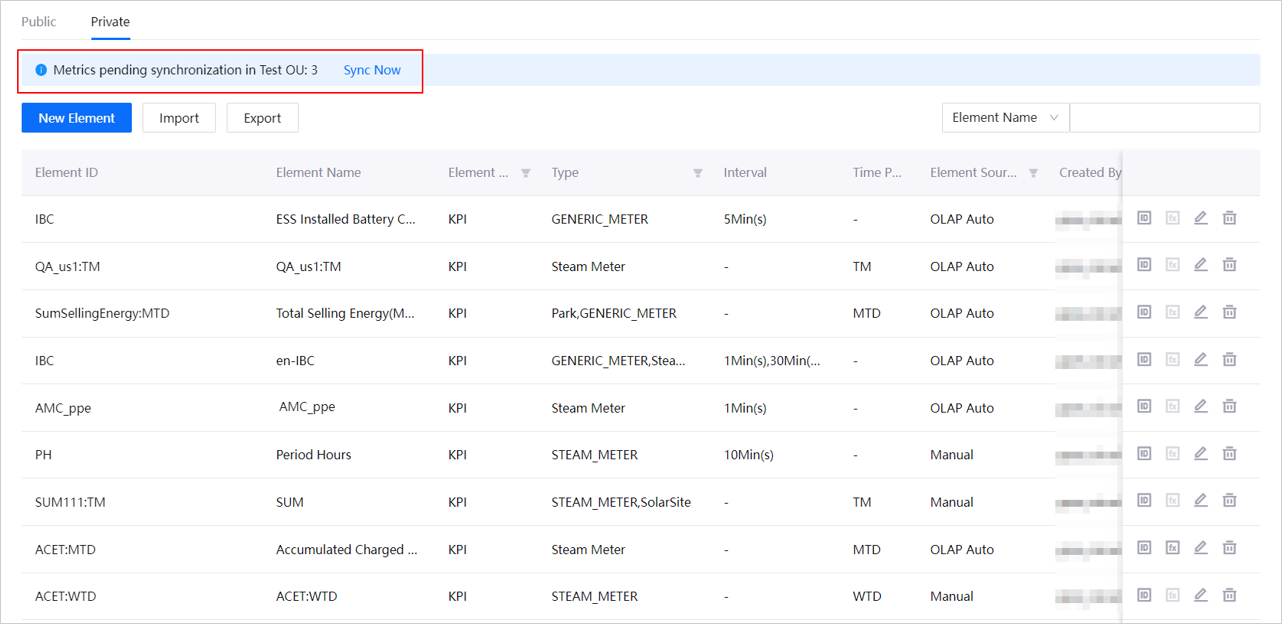The width and height of the screenshot is (1282, 624).
Task: Click the info icon in sync banner
Action: [x=41, y=70]
